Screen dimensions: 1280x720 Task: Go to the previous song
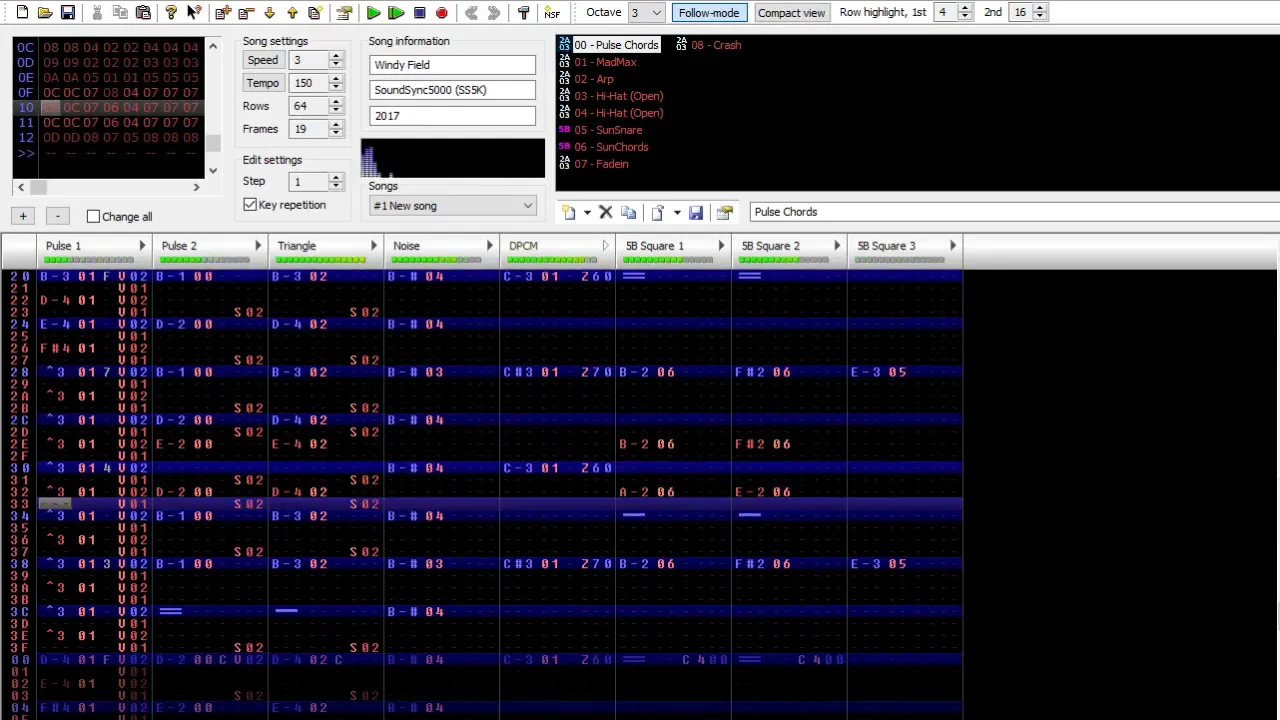(x=471, y=13)
